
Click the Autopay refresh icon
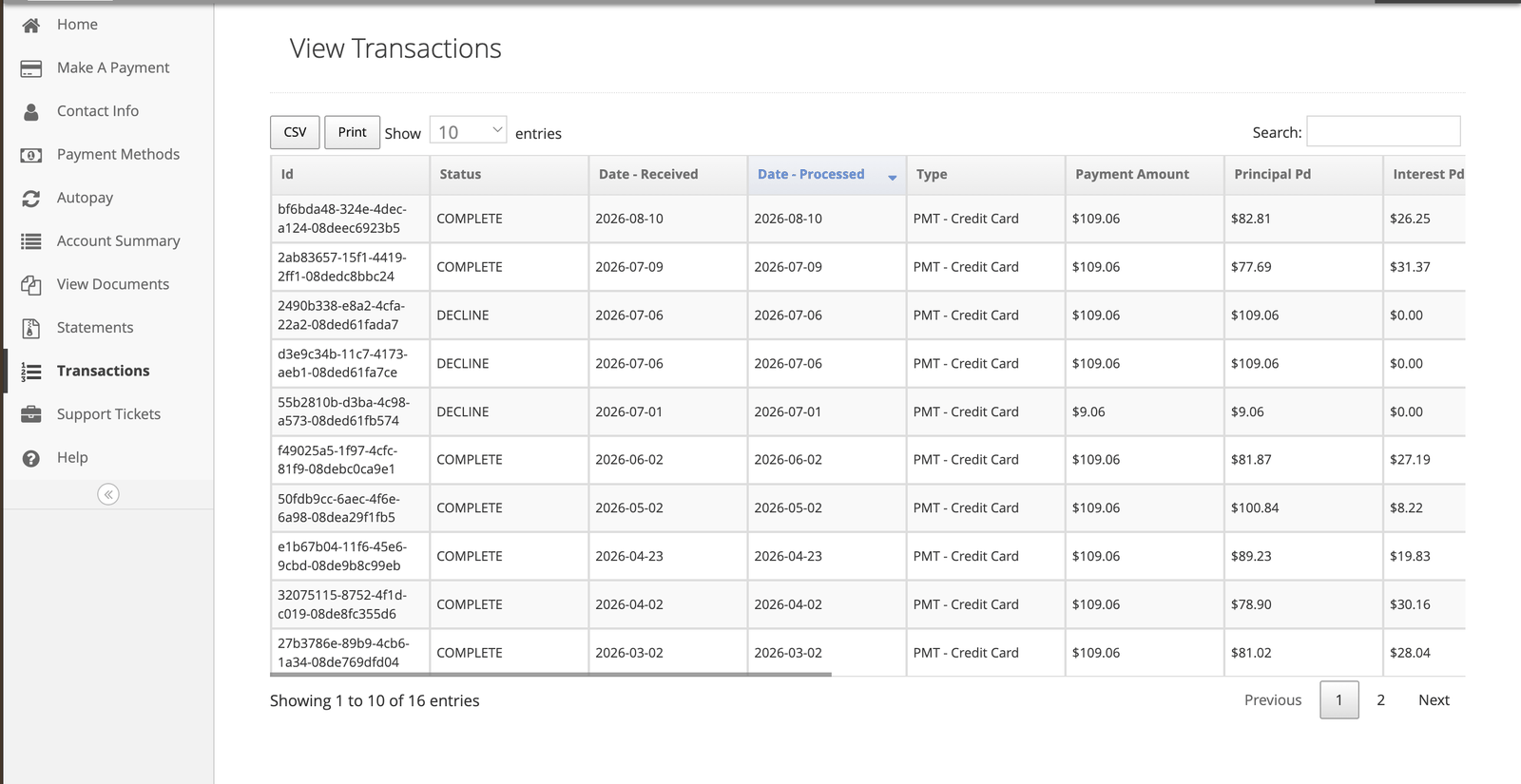(31, 199)
